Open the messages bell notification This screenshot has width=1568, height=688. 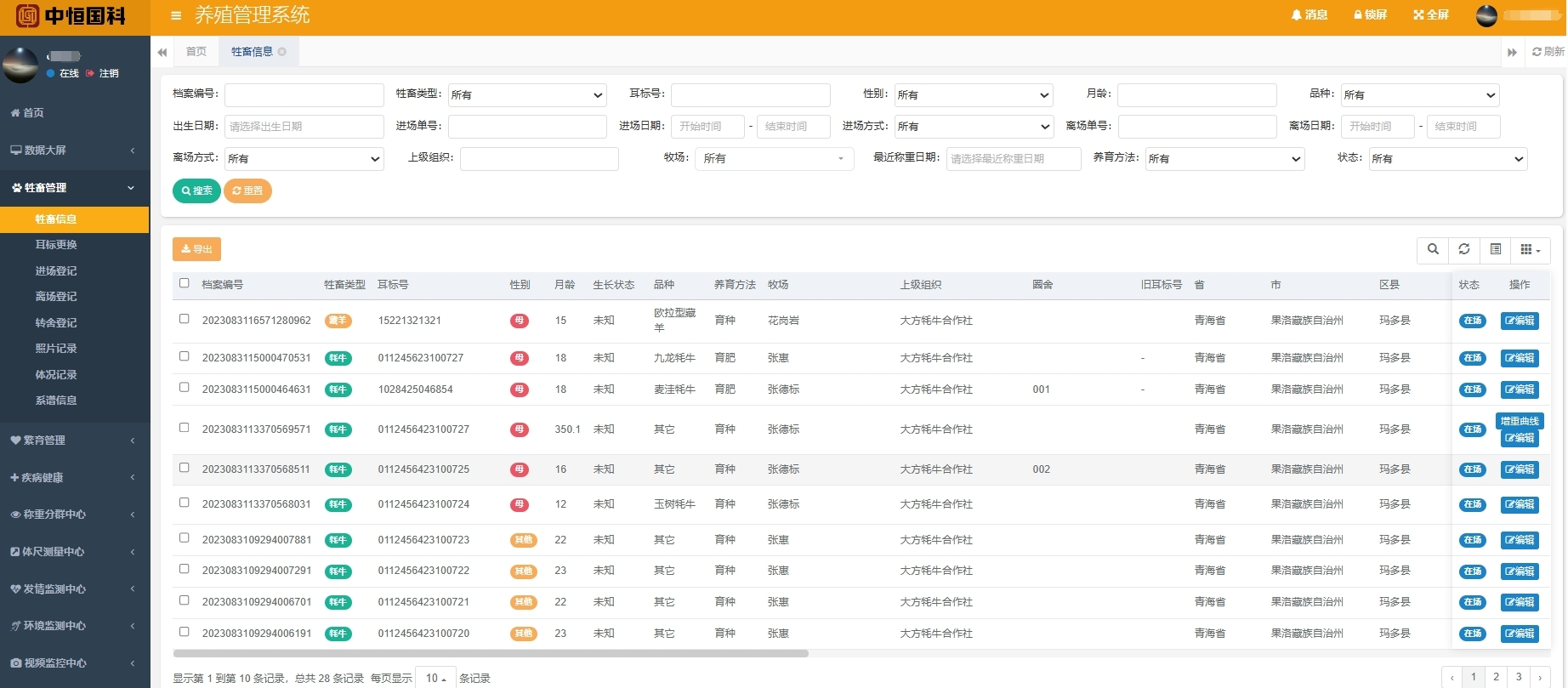coord(1309,14)
